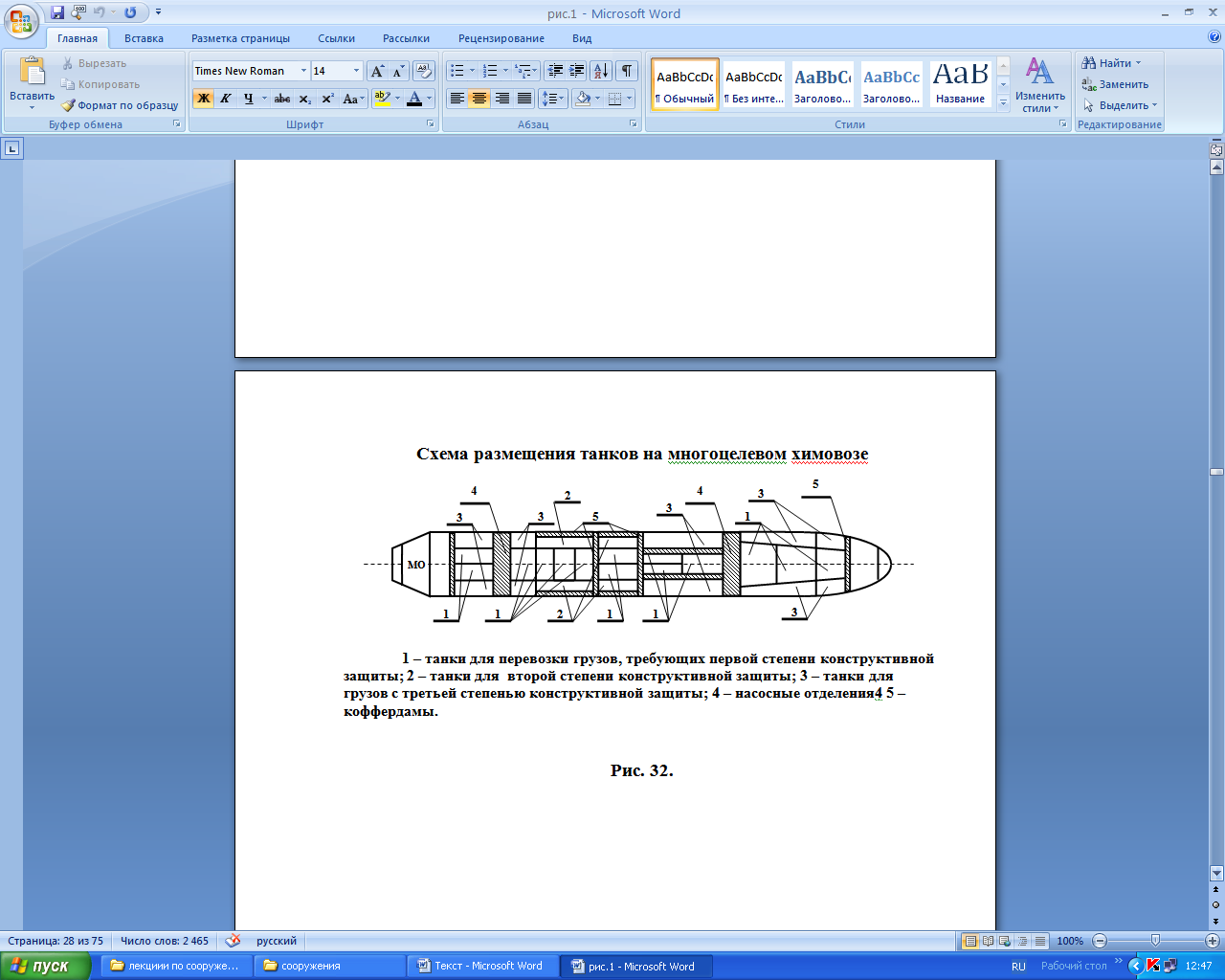
Task: Click the Decrease Indent icon
Action: (555, 71)
